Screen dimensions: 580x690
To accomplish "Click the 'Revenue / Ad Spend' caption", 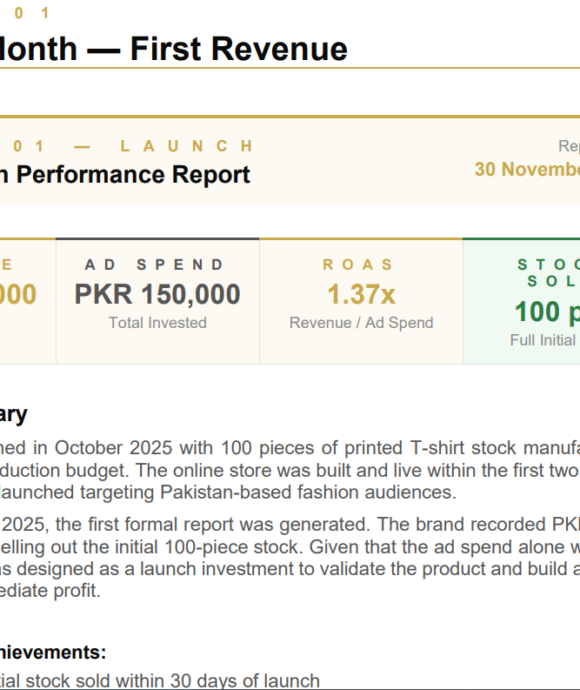I will (361, 323).
